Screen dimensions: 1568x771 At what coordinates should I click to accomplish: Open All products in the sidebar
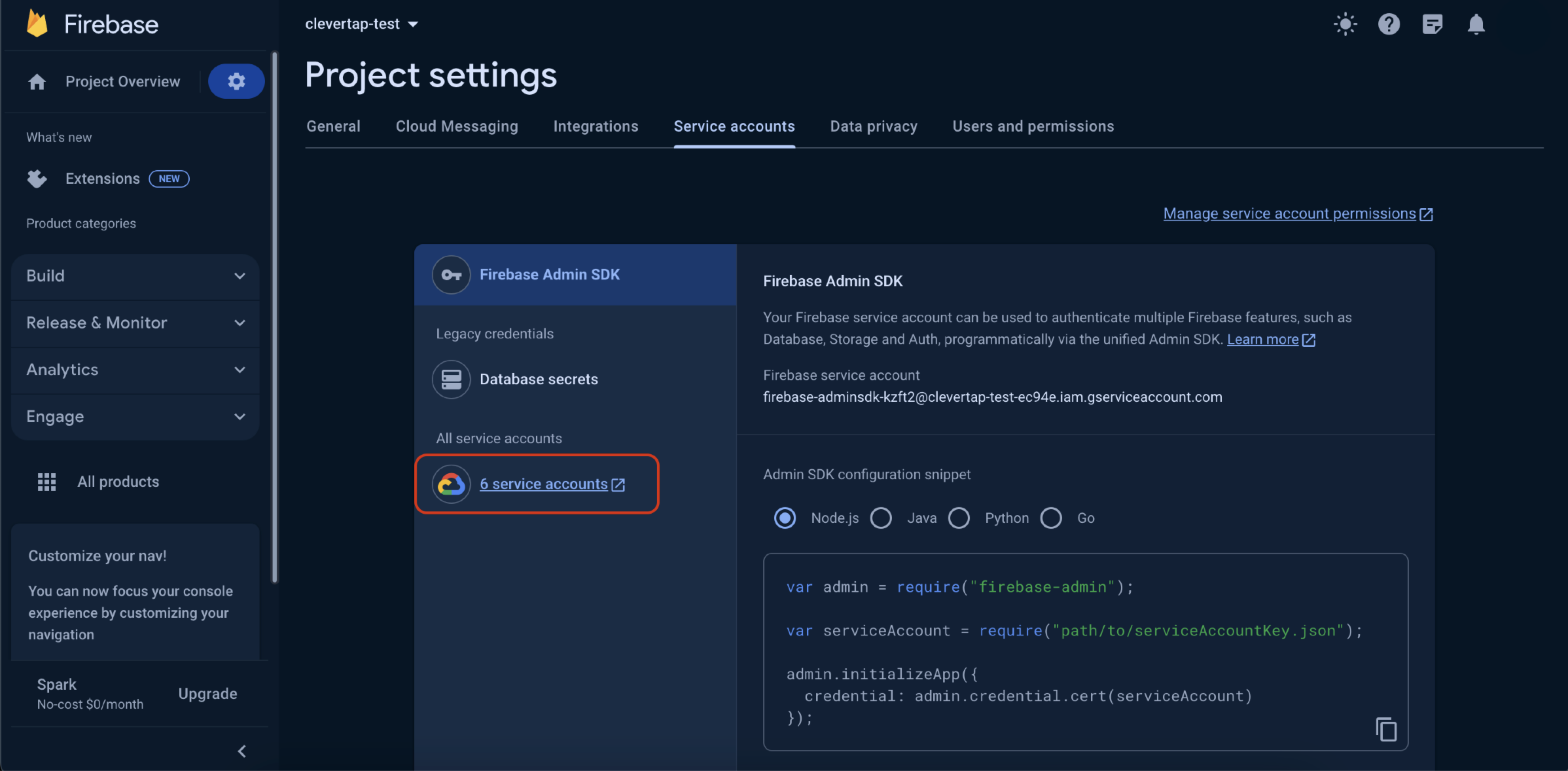[x=118, y=481]
